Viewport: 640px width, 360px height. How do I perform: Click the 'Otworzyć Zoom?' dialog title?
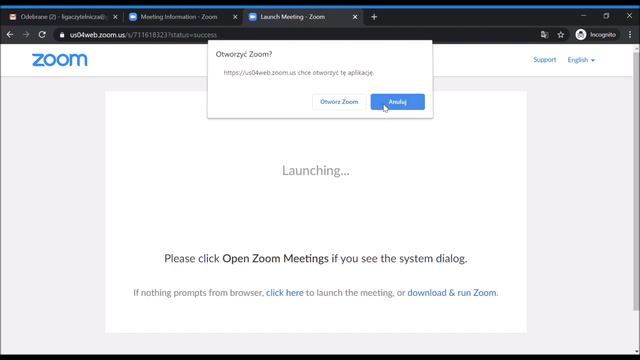244,54
